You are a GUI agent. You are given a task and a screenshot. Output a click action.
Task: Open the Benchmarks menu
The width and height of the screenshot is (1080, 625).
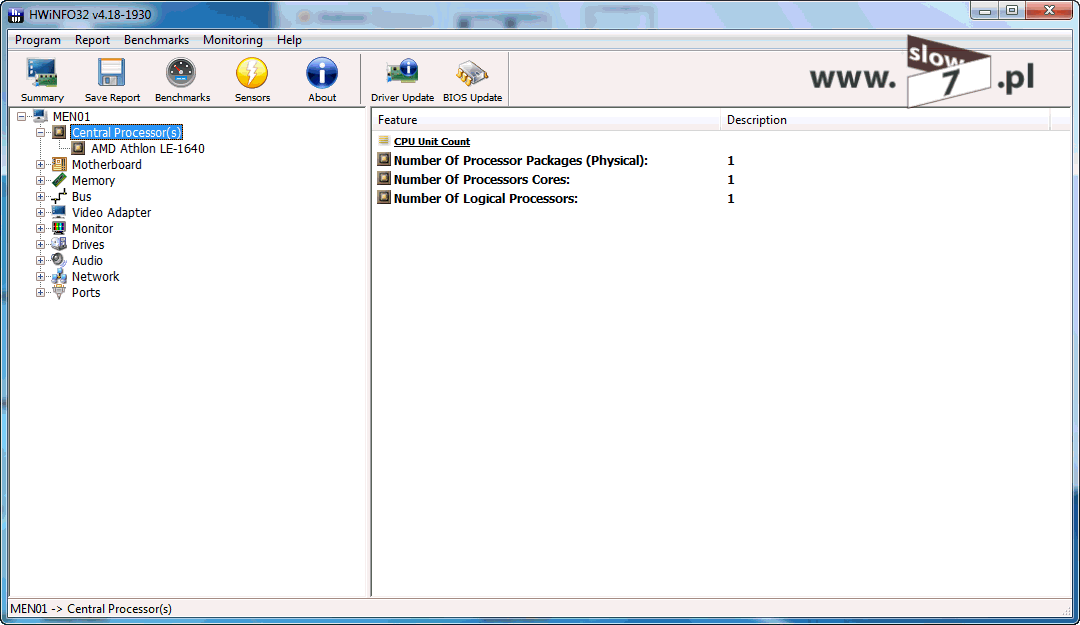point(156,40)
